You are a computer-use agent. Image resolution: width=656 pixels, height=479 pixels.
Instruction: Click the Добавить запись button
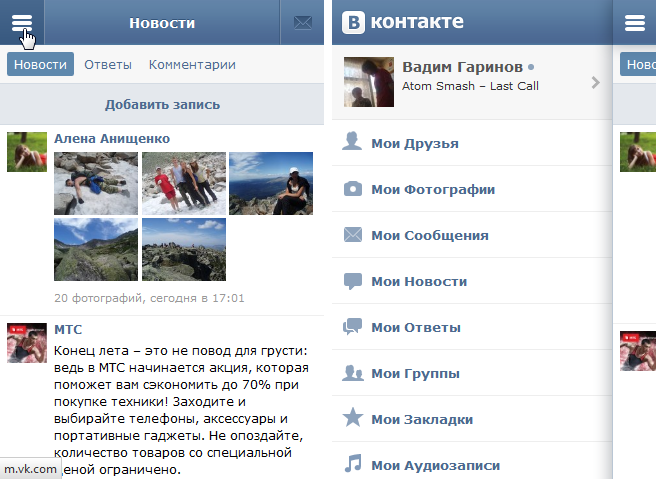(162, 104)
